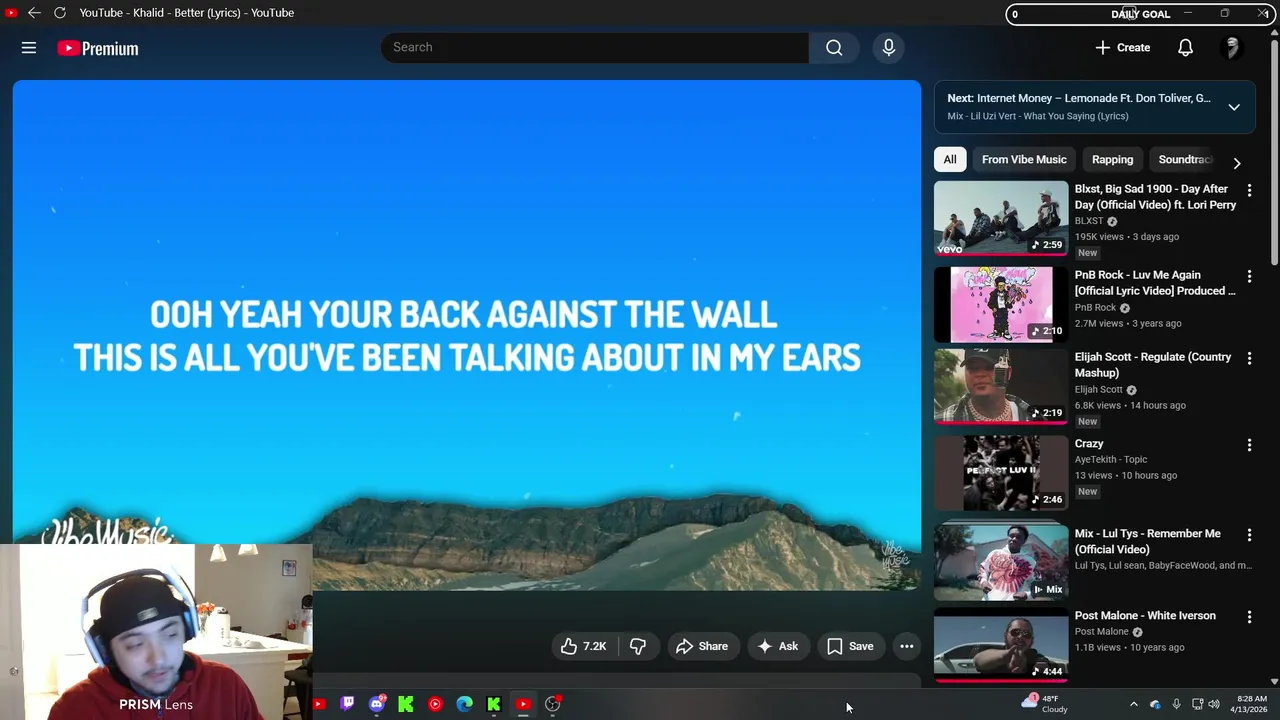Image resolution: width=1280 pixels, height=720 pixels.
Task: Select the Rapping filter chip
Action: coord(1112,160)
